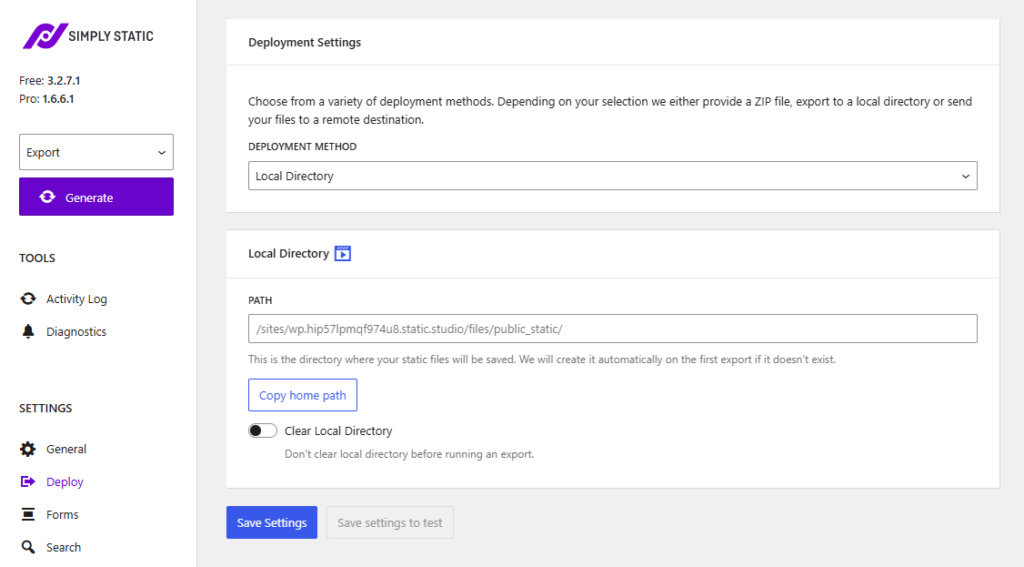
Task: Open Activity Log page
Action: 76,299
